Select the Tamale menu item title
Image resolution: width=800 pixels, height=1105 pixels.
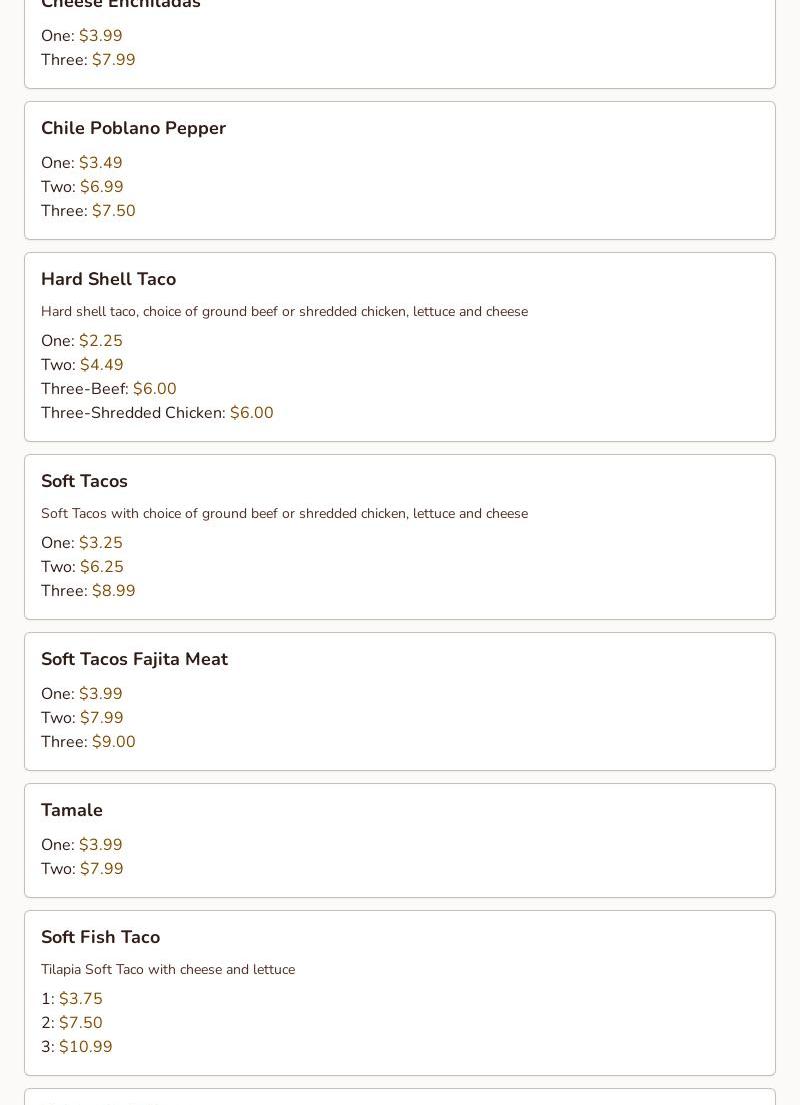(72, 810)
